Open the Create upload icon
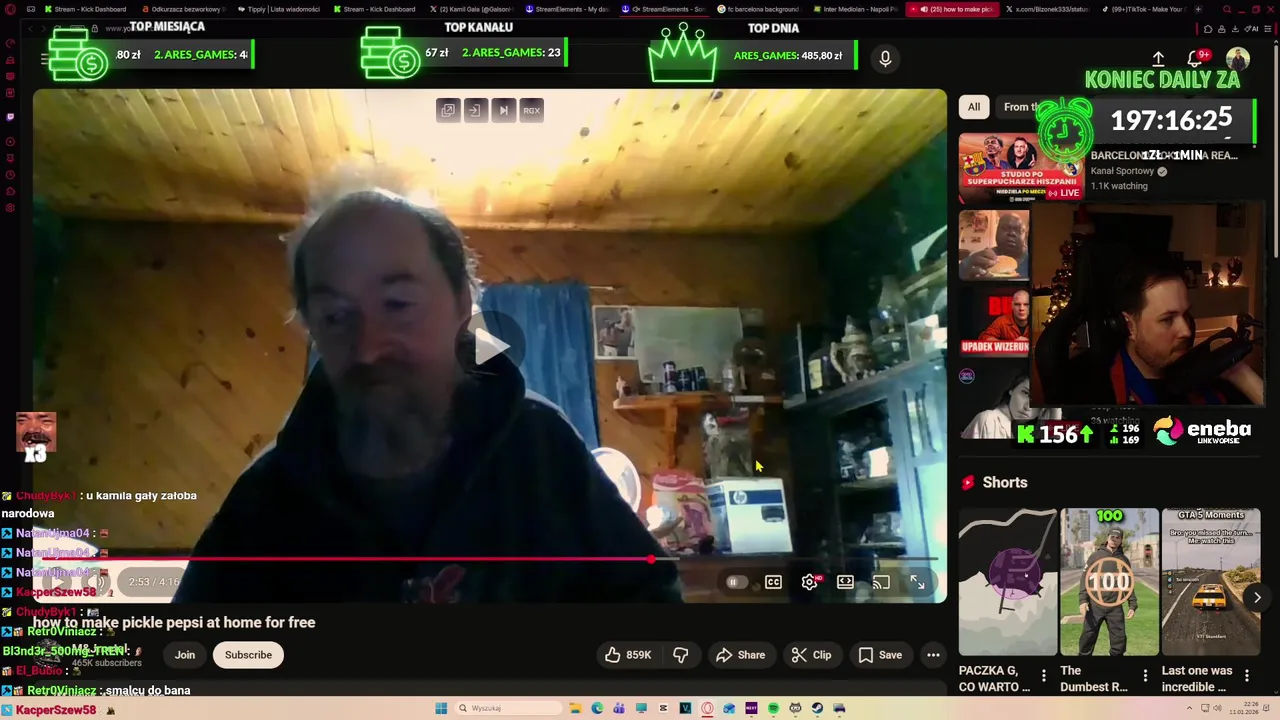Image resolution: width=1280 pixels, height=720 pixels. (x=1158, y=59)
